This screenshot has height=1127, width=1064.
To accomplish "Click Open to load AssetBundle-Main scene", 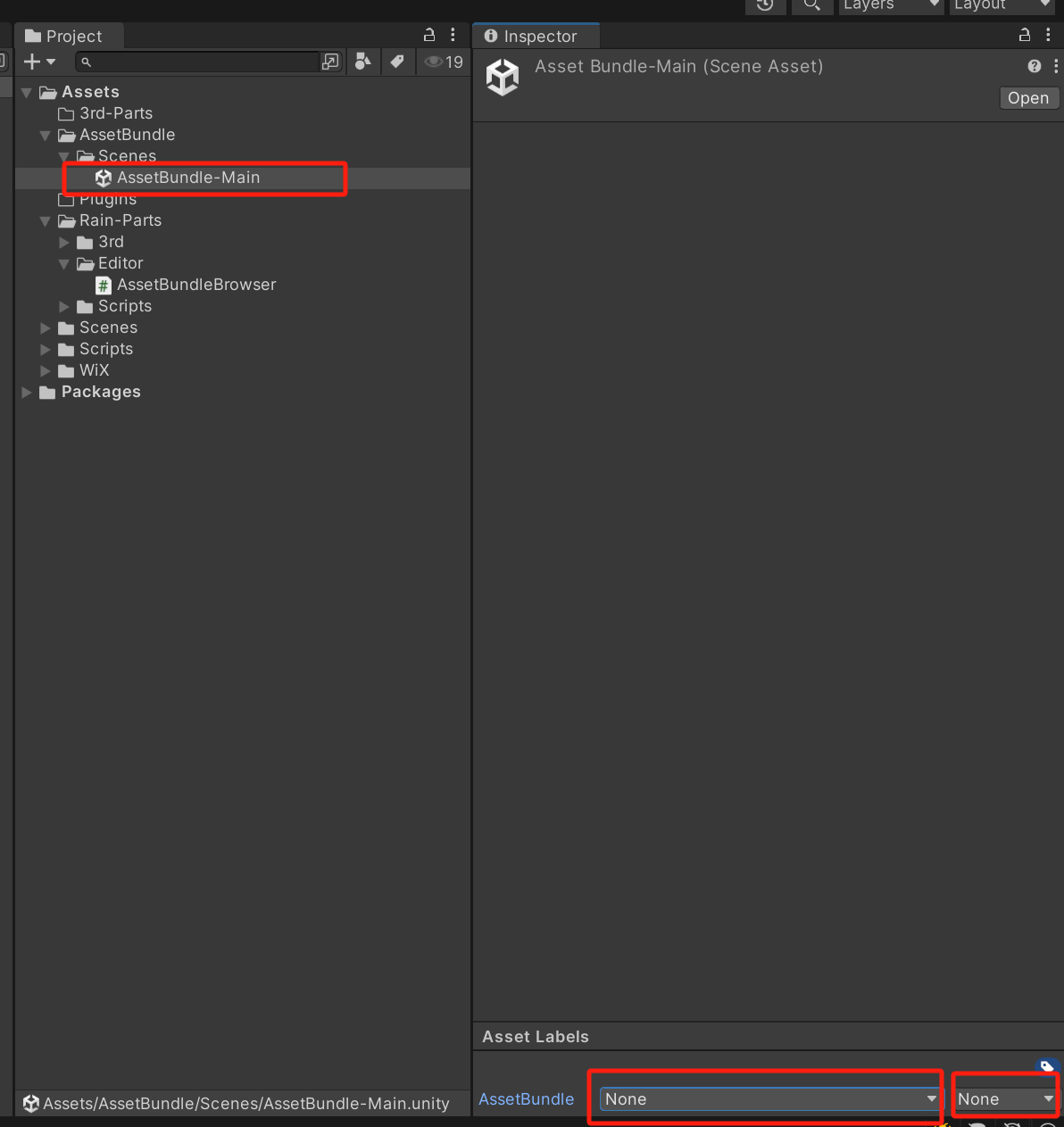I will 1028,97.
